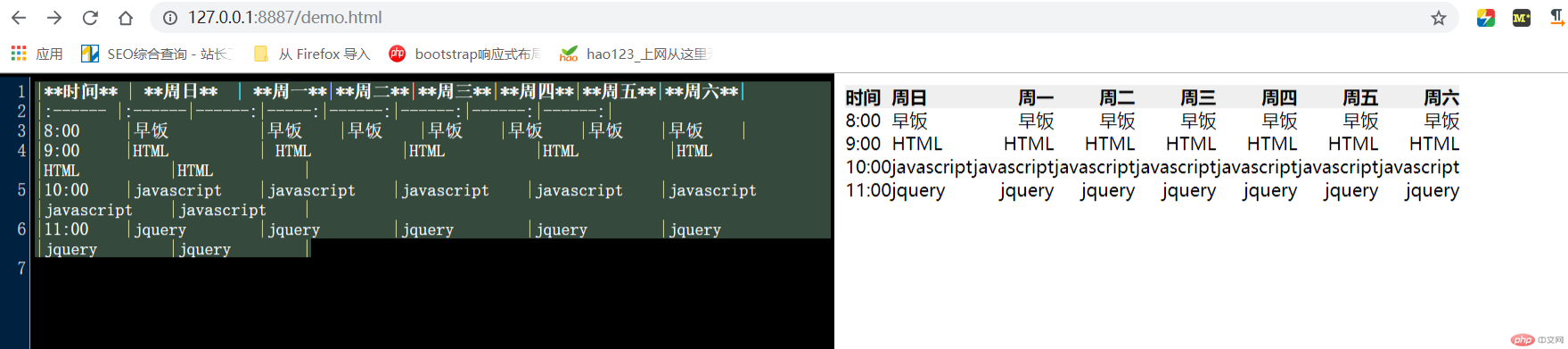Click 11:00 in the markdown editor

point(67,229)
